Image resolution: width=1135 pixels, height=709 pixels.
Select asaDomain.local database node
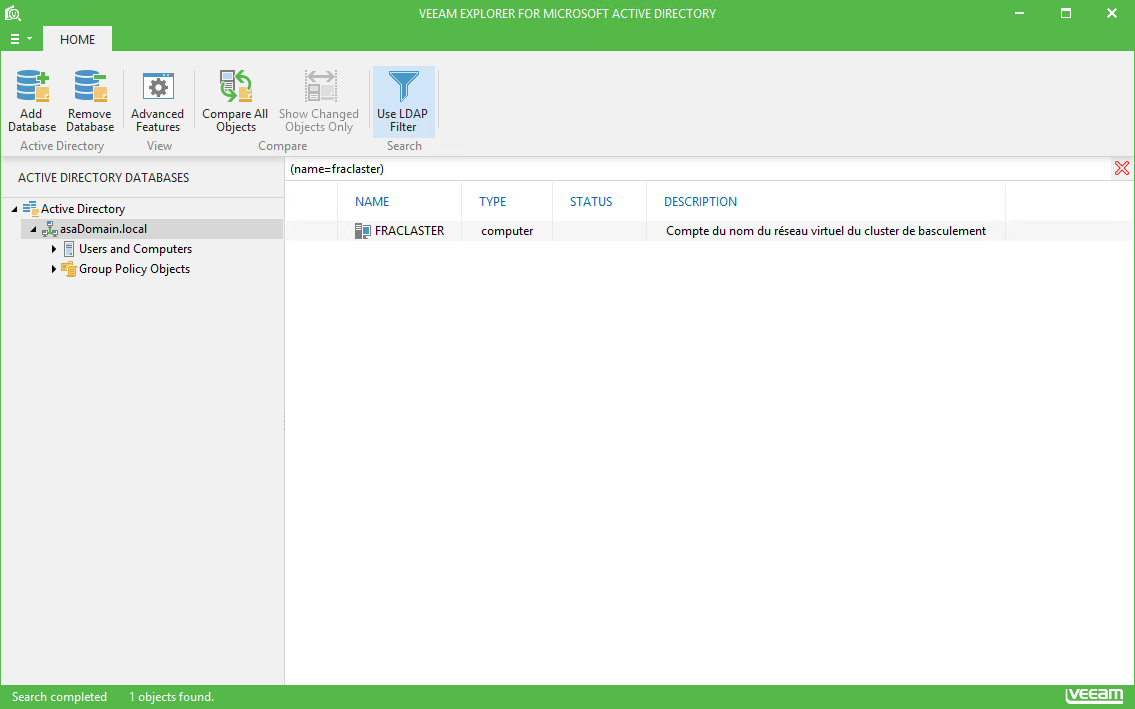point(104,229)
